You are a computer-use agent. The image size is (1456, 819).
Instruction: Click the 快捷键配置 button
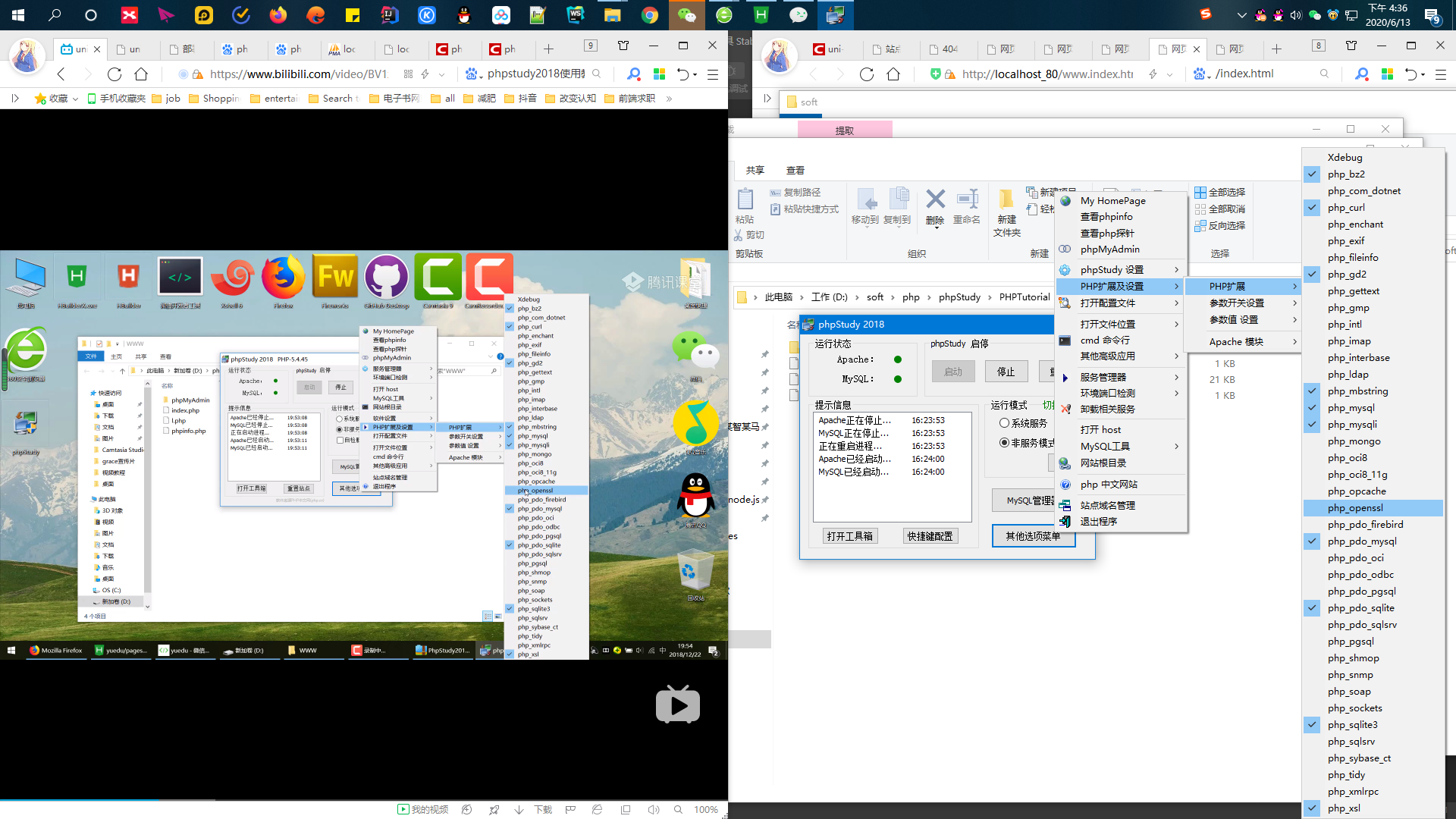[930, 536]
